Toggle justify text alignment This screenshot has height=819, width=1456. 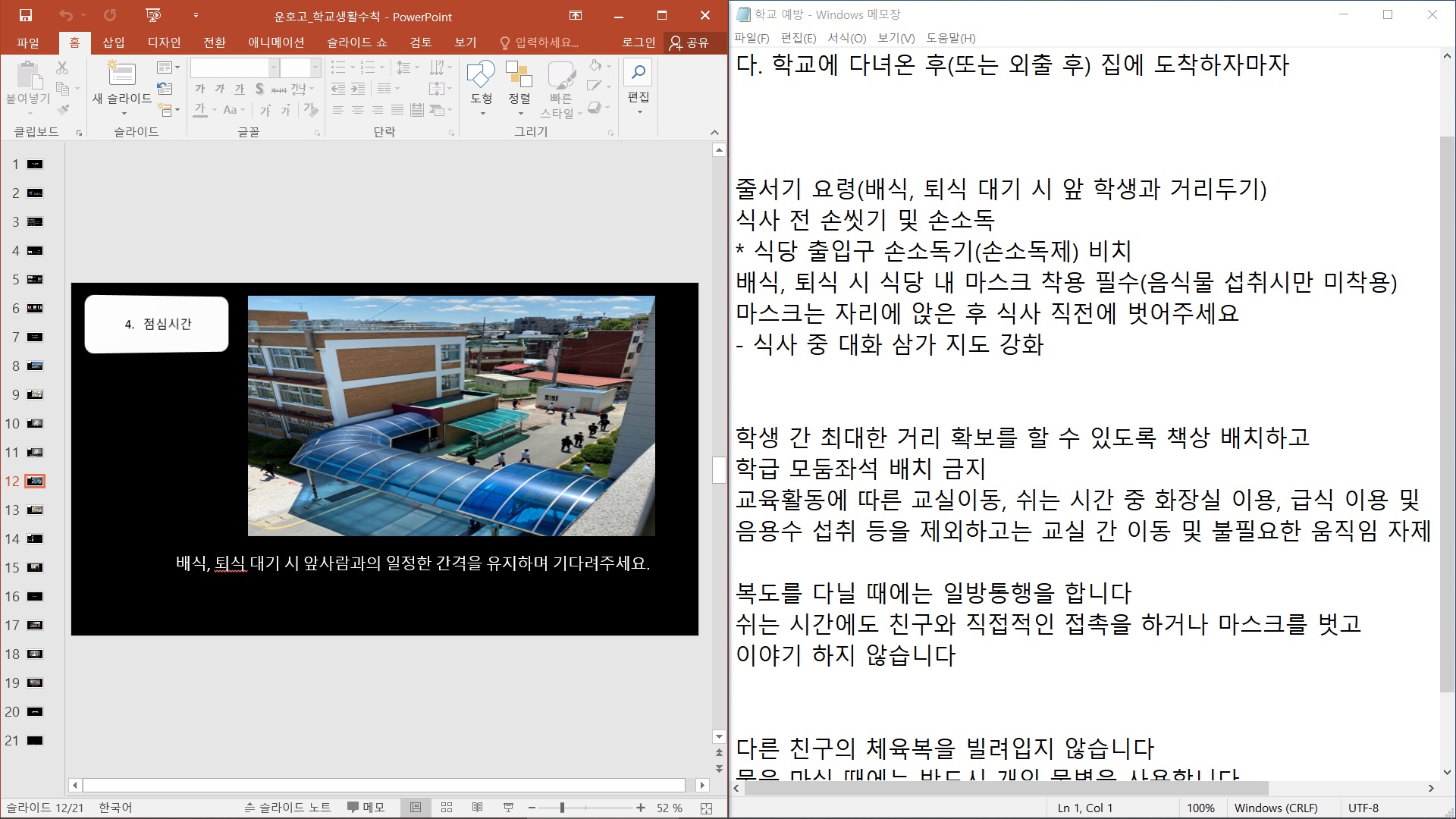397,111
